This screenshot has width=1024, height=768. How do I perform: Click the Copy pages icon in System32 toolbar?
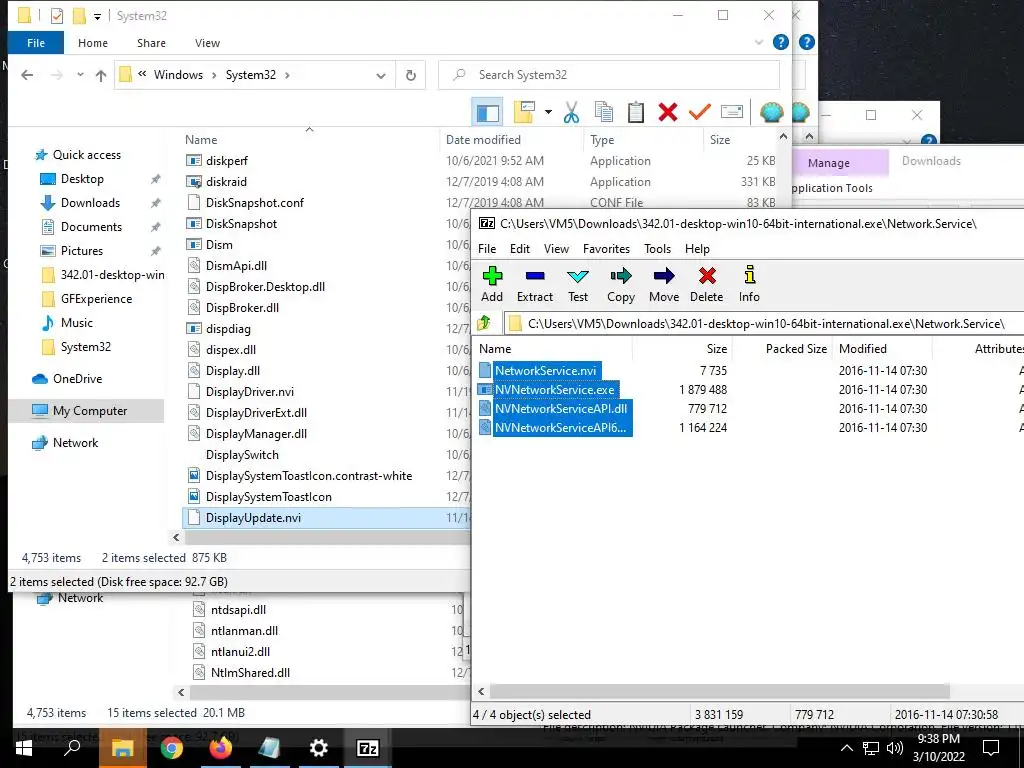click(604, 112)
